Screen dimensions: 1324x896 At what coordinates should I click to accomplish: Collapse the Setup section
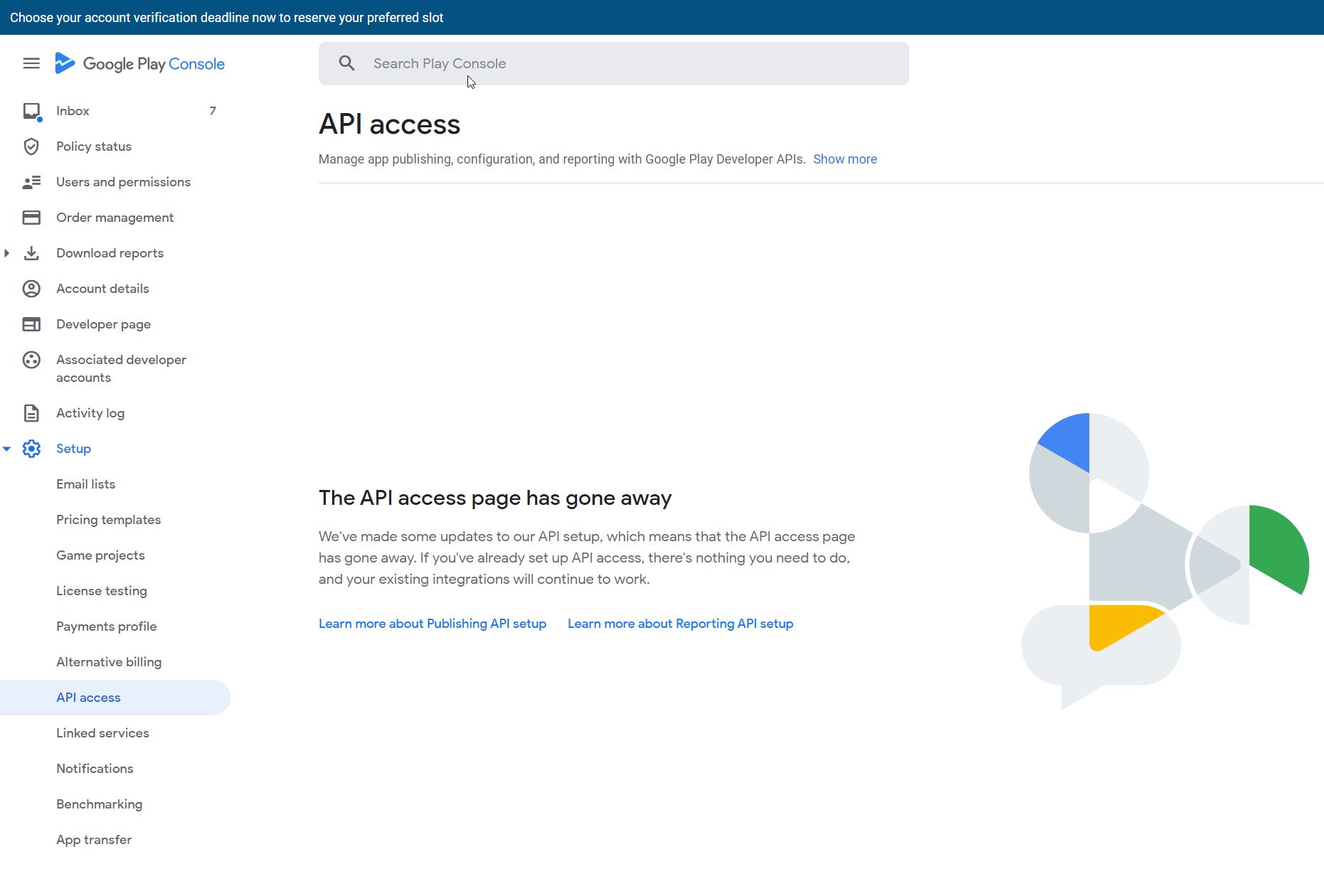pyautogui.click(x=7, y=449)
